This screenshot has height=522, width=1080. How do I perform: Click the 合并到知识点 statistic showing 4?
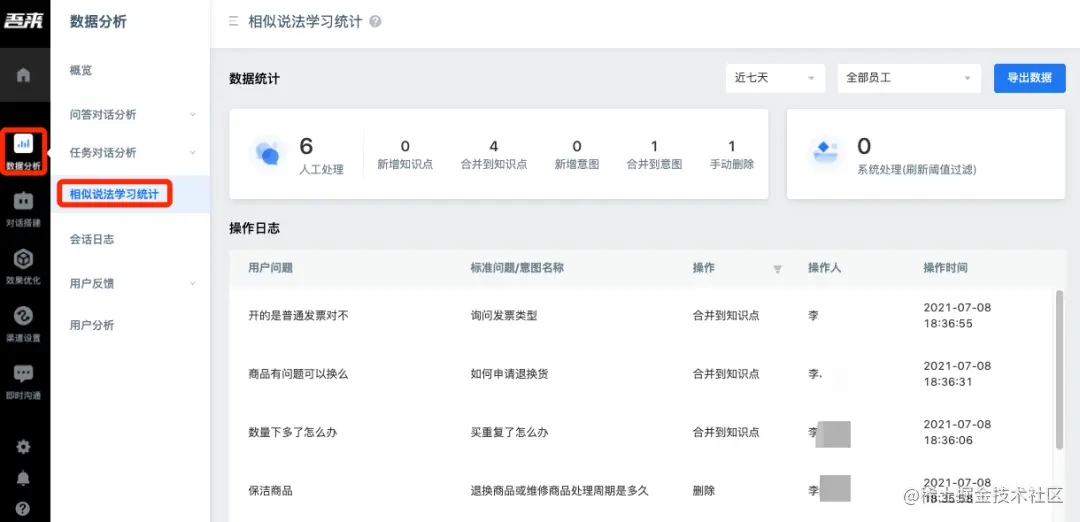coord(494,155)
